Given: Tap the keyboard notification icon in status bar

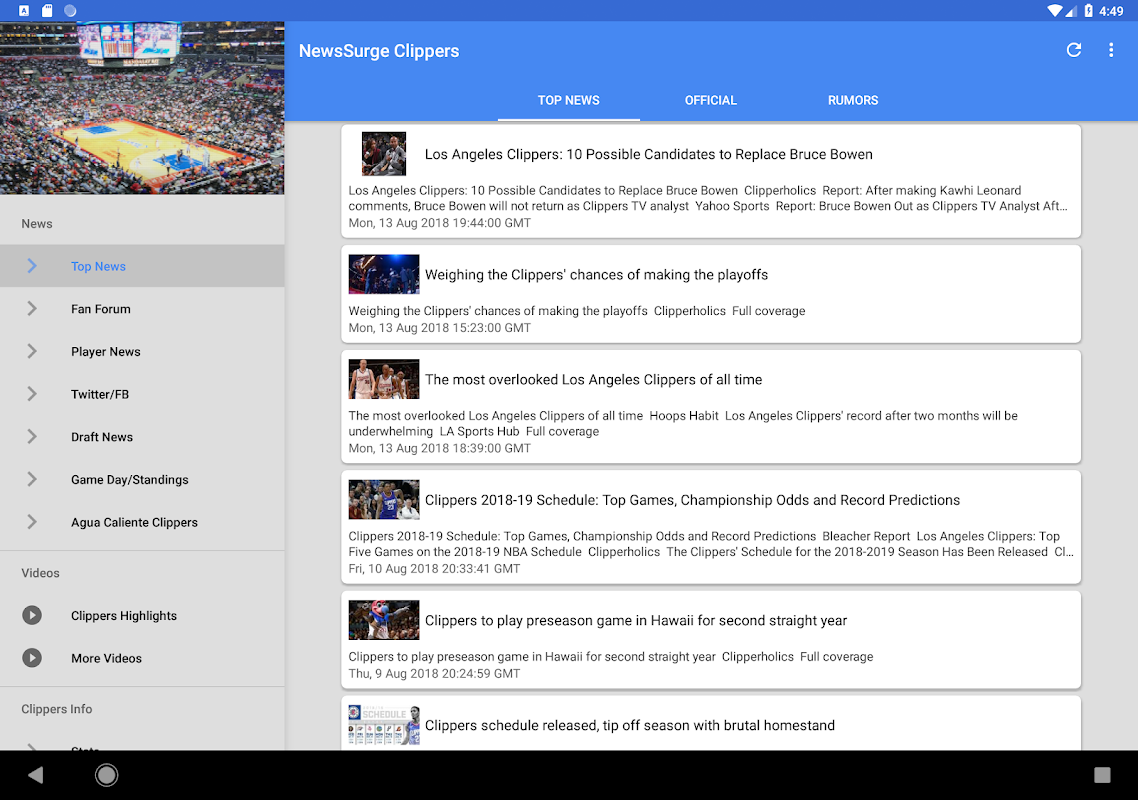Looking at the screenshot, I should tap(24, 11).
